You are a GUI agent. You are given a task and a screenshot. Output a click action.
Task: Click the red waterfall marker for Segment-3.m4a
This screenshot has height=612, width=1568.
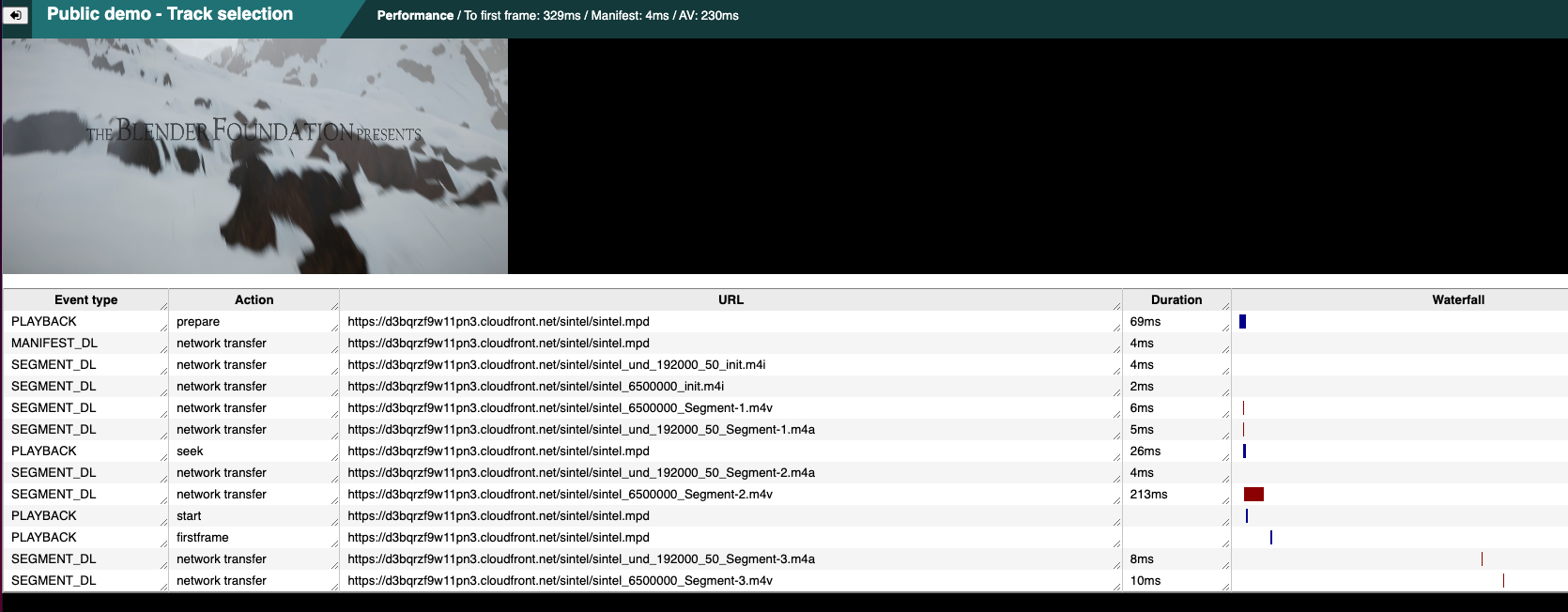click(x=1482, y=559)
